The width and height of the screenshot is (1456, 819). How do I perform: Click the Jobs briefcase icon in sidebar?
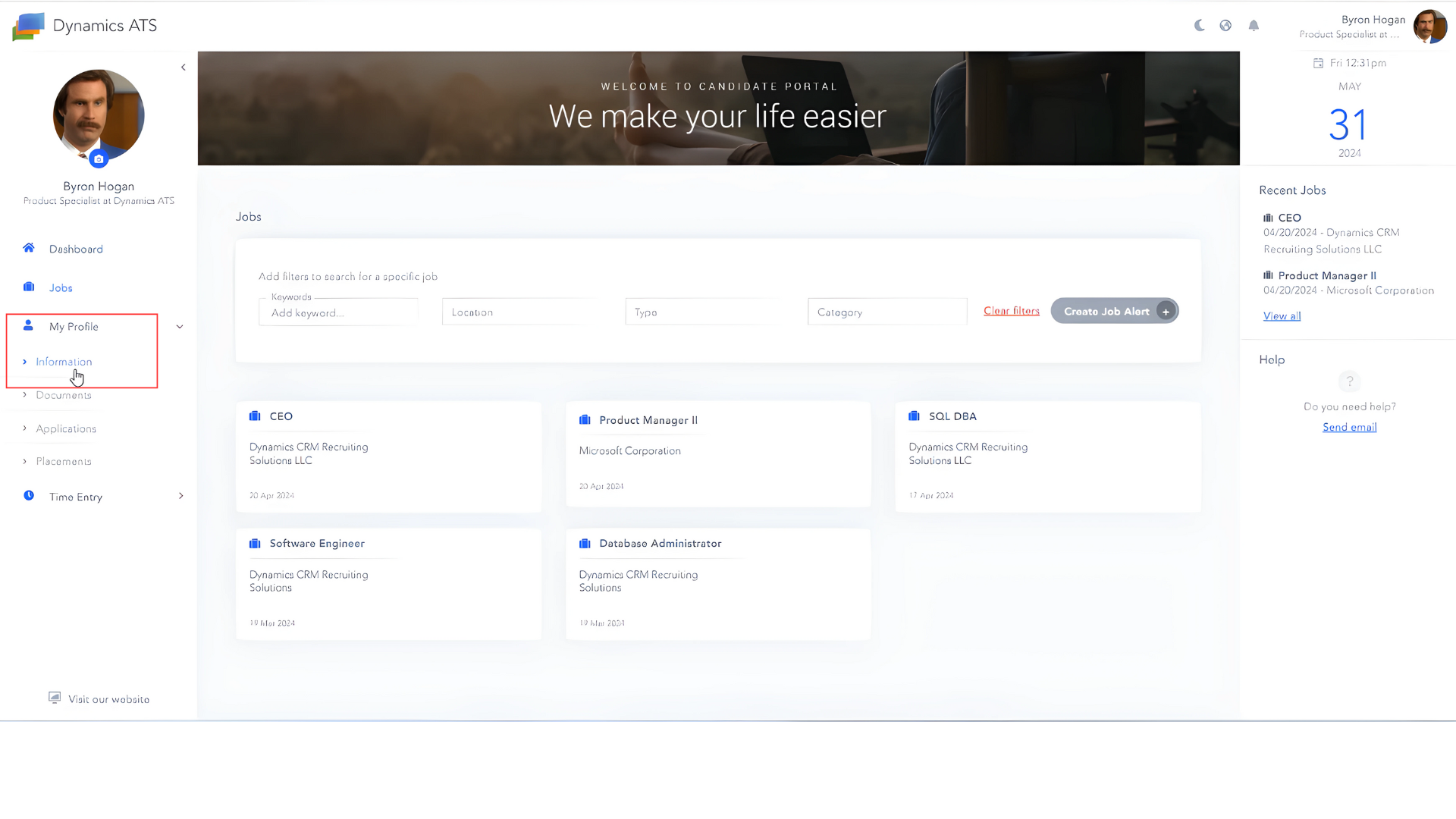[x=29, y=287]
